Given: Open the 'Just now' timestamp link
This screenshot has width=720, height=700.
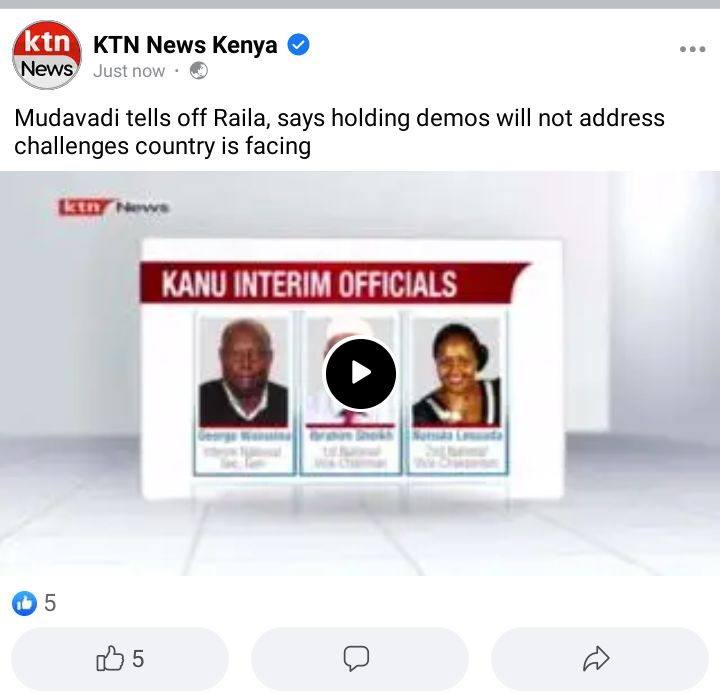Looking at the screenshot, I should pyautogui.click(x=129, y=71).
